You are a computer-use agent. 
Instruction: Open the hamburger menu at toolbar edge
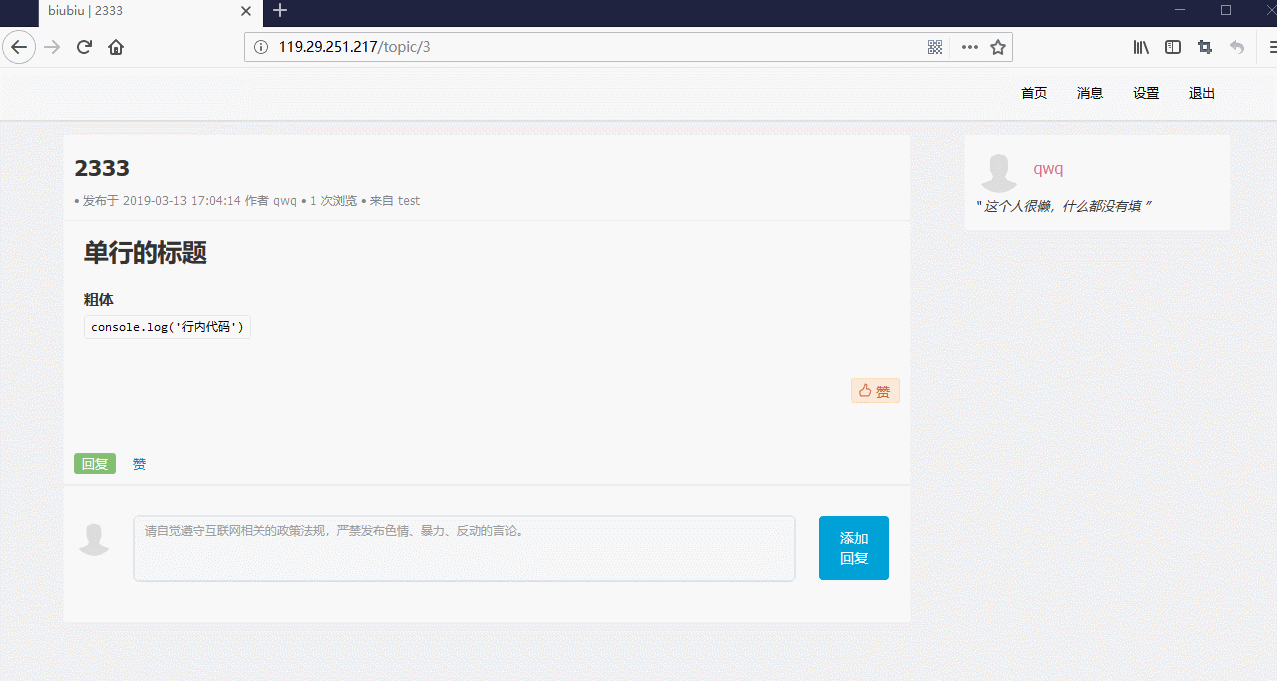1272,47
